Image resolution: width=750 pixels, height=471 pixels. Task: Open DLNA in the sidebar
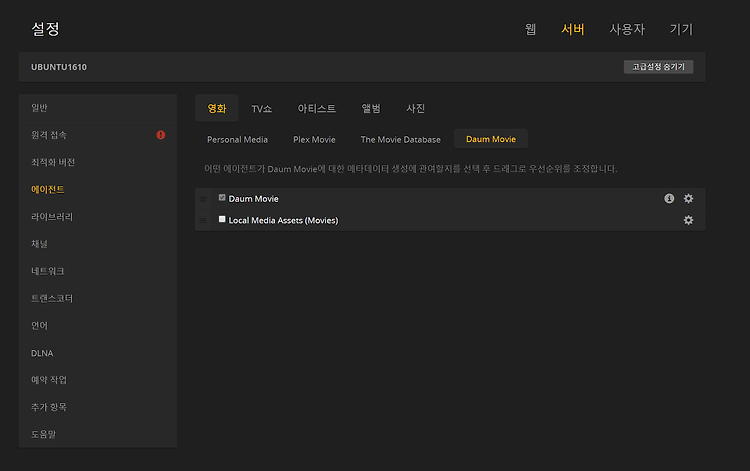tap(98, 353)
